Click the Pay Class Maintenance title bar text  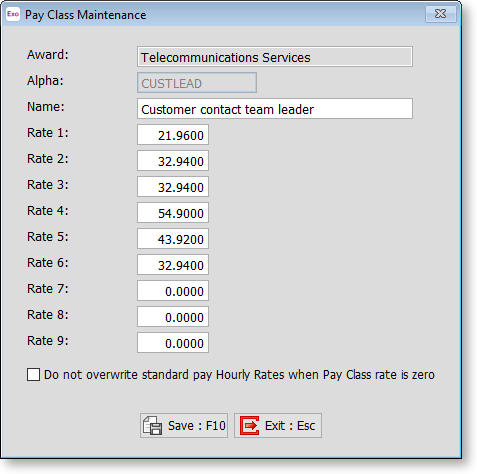coord(86,15)
